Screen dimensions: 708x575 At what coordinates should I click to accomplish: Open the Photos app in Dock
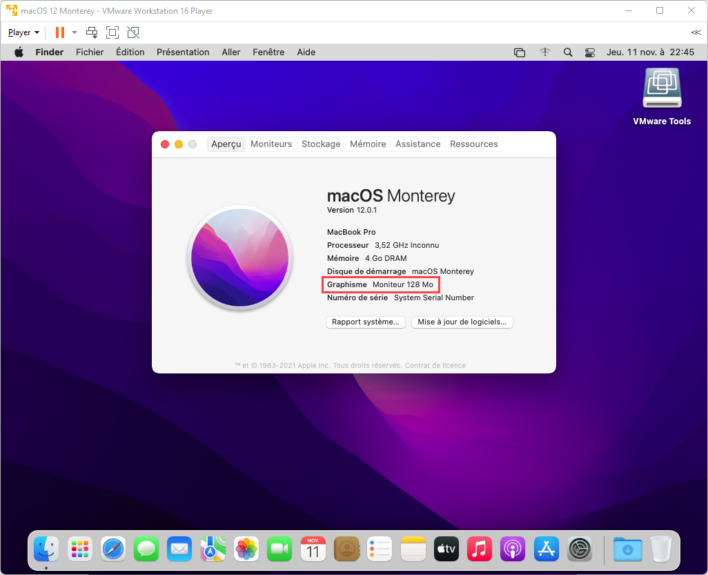246,548
